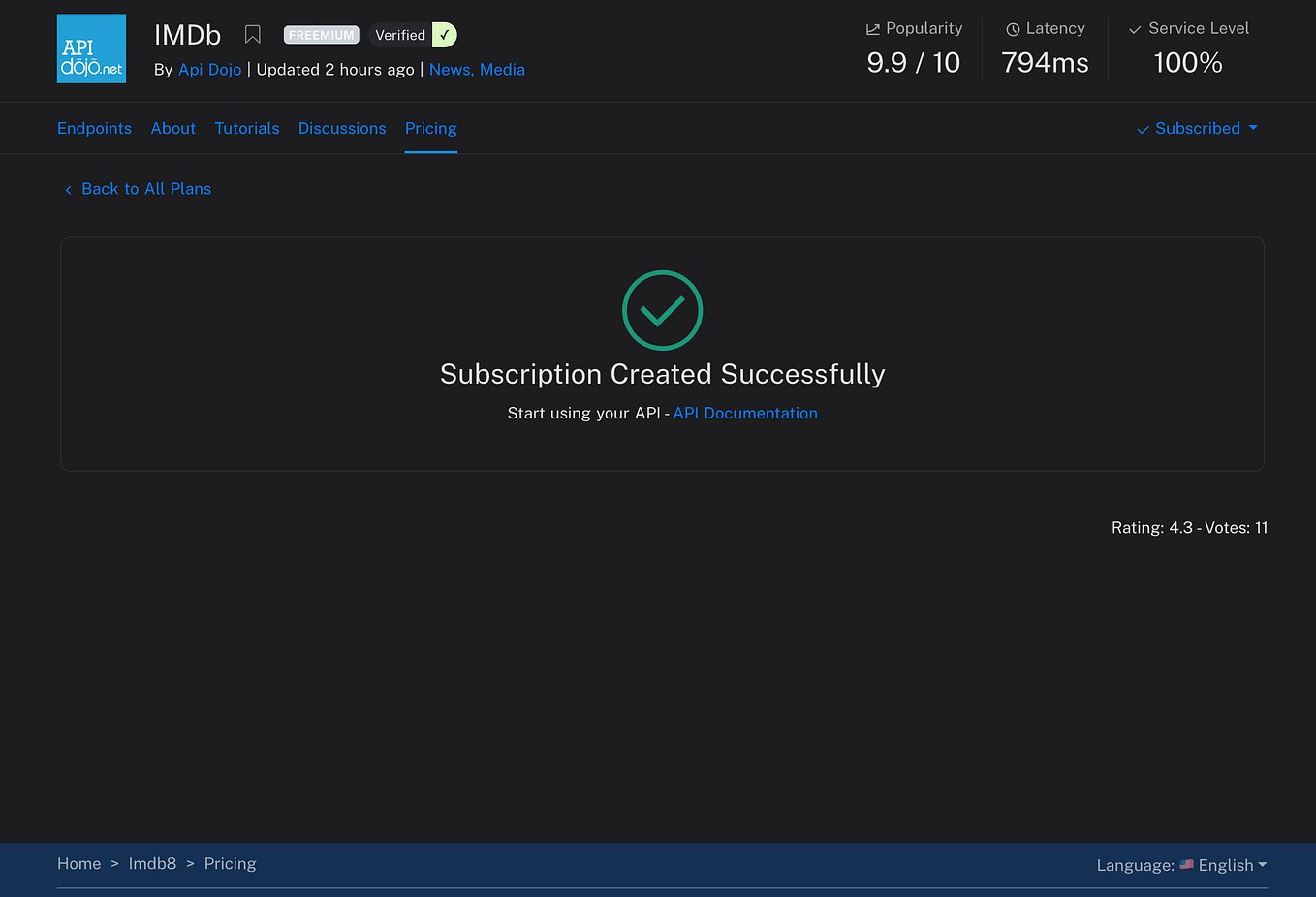Click Back to All Plans
This screenshot has width=1316, height=897.
[x=146, y=189]
